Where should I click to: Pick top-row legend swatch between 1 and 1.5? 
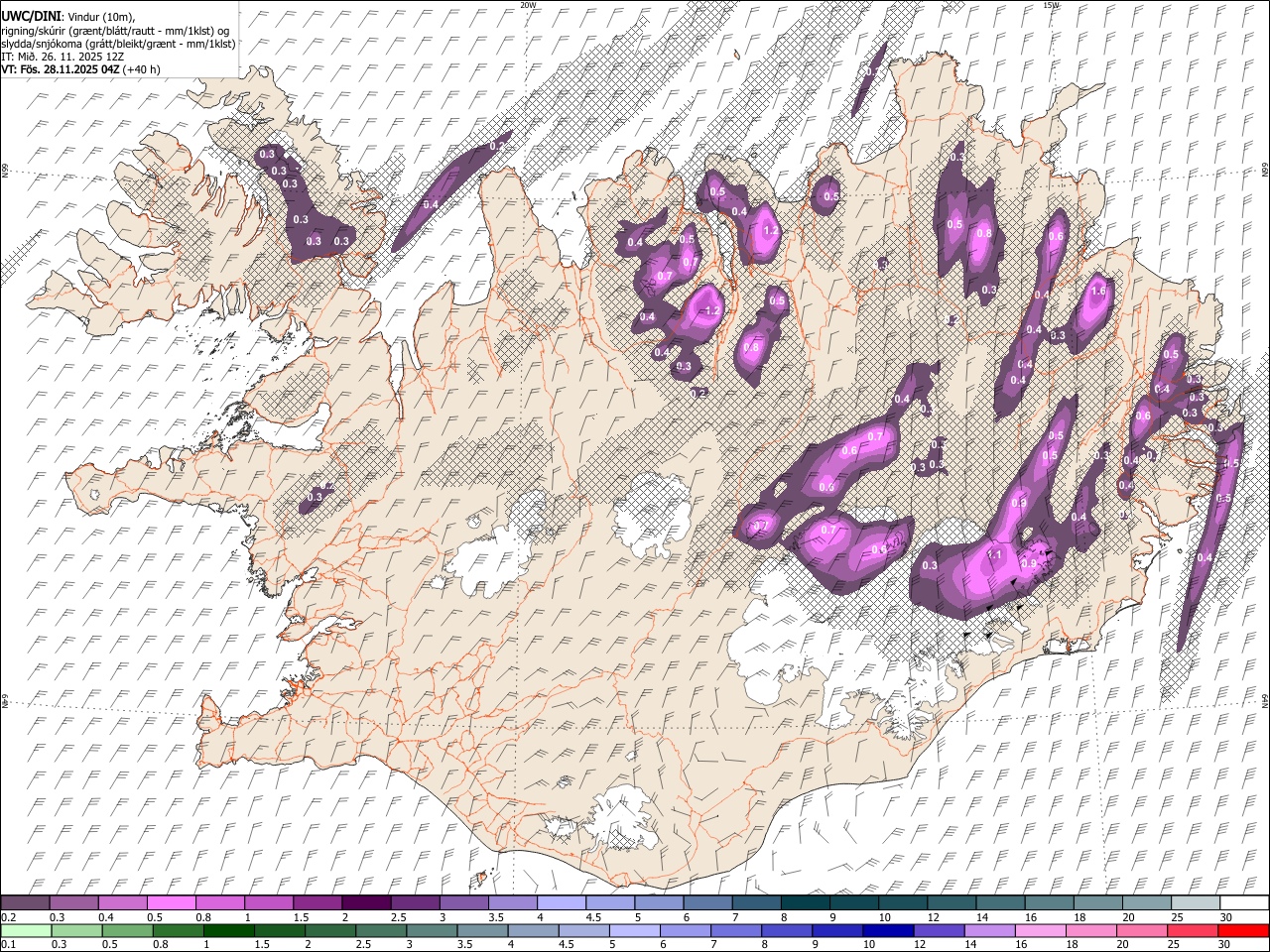coord(268,903)
